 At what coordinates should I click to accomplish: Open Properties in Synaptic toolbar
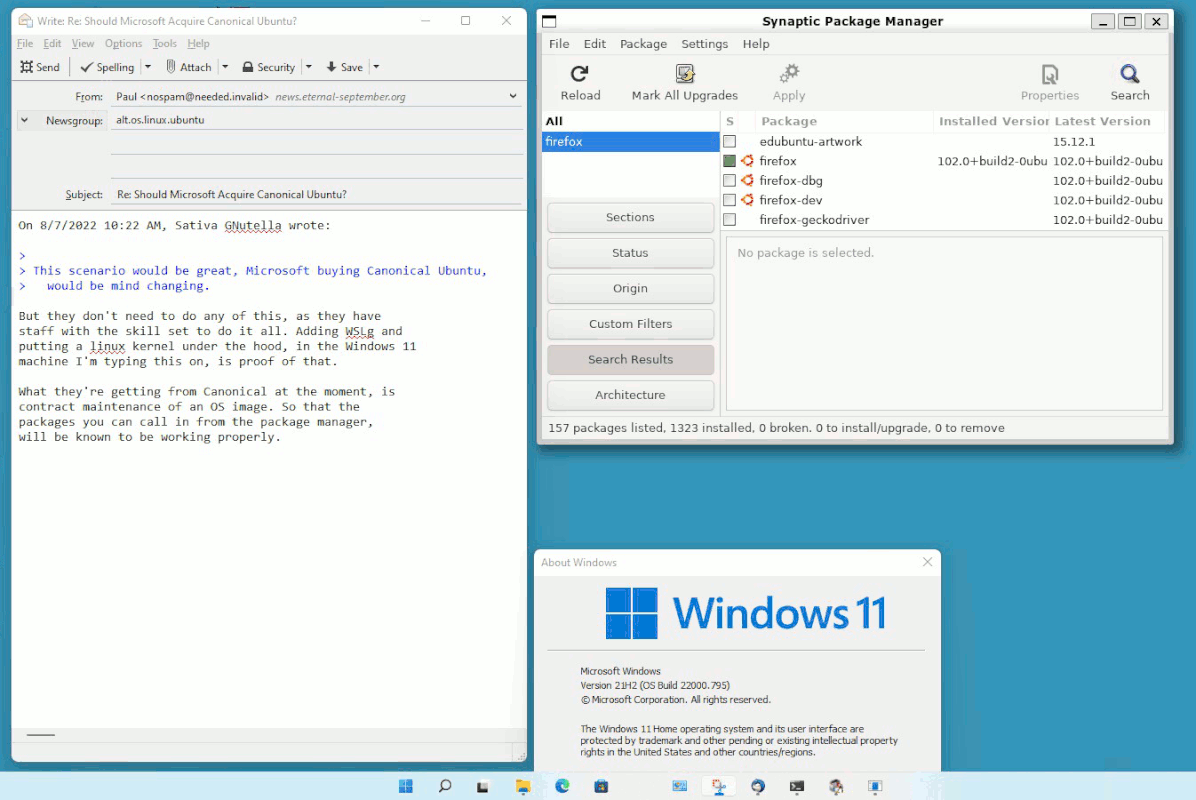point(1050,82)
